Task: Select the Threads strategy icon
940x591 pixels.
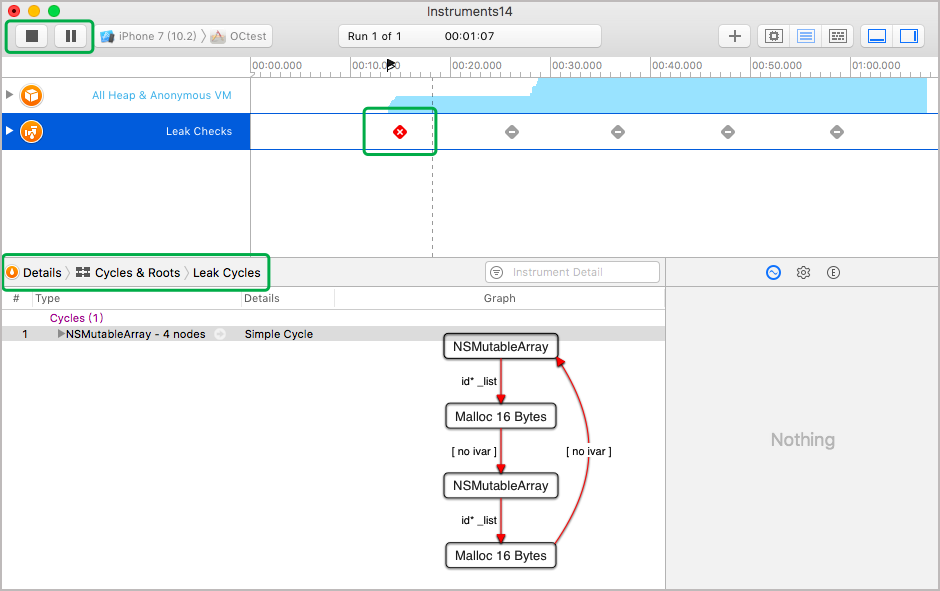Action: 838,36
